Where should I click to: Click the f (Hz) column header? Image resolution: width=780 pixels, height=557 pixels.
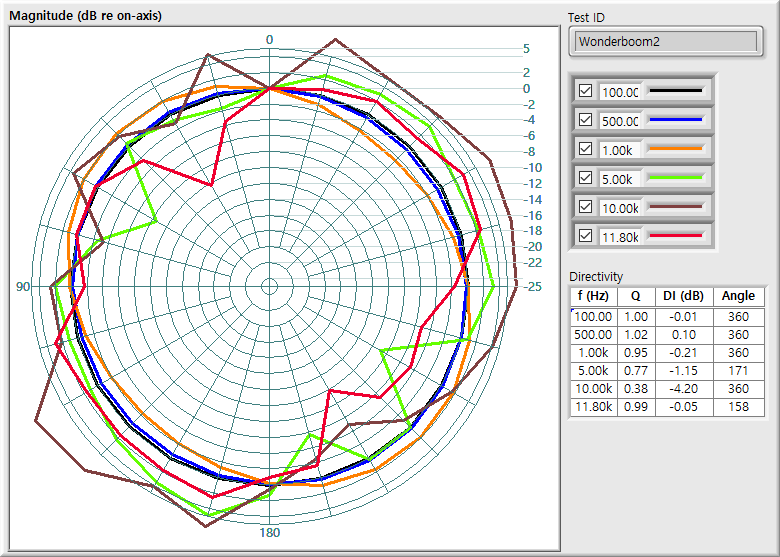coord(593,296)
